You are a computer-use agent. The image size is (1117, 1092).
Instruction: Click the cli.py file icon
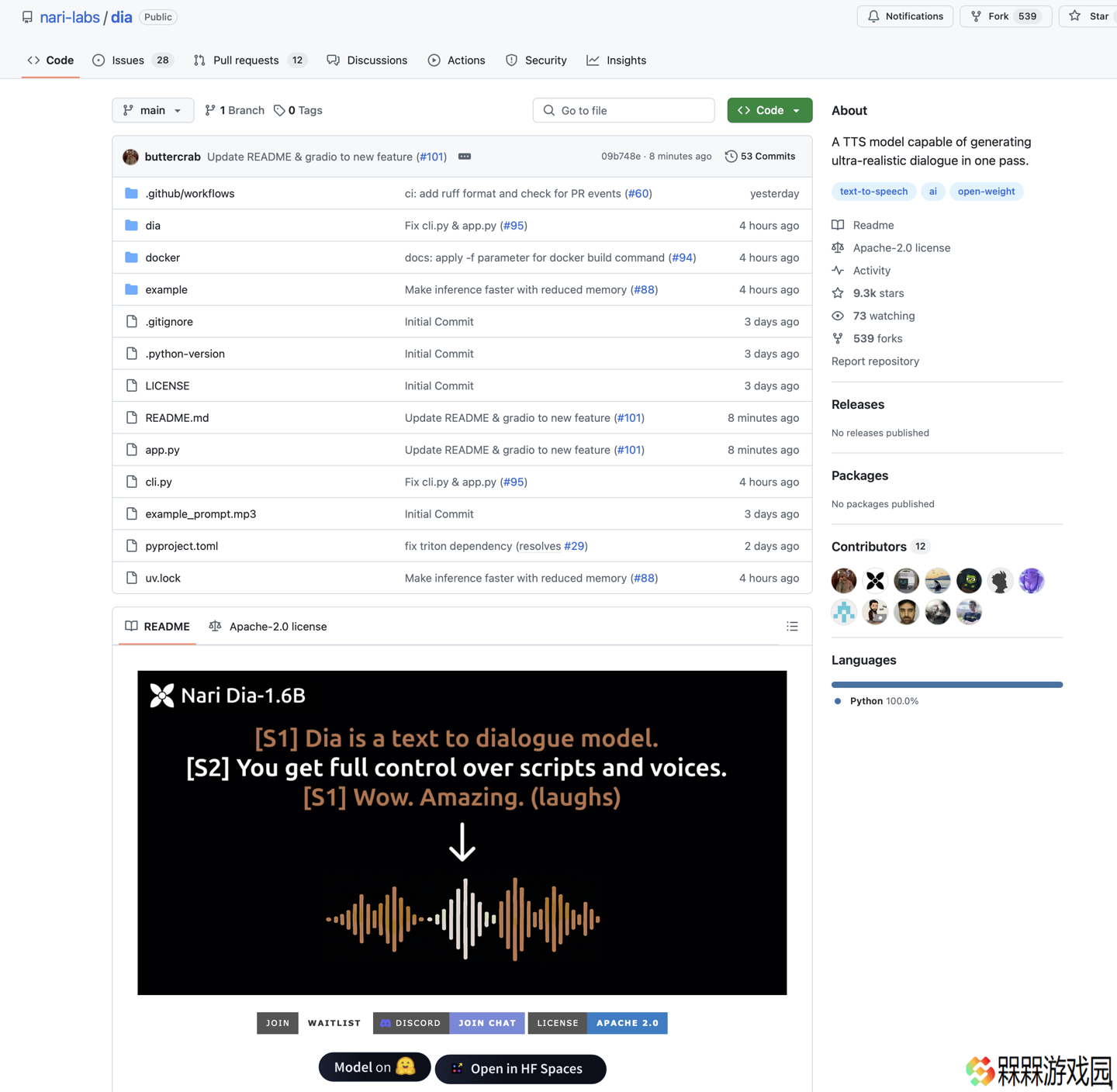click(131, 482)
